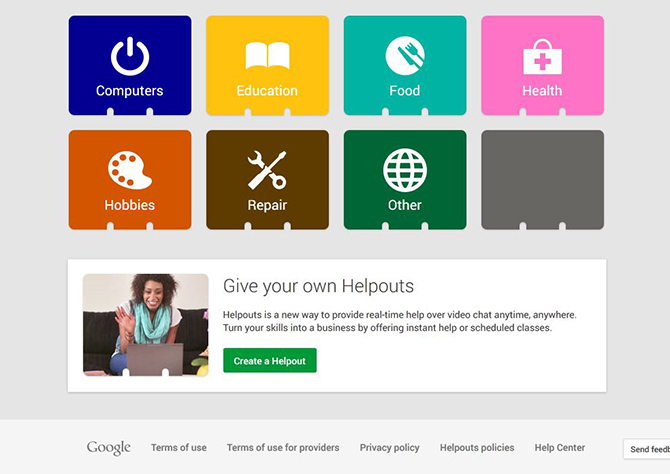Click the empty gray category tile
670x474 pixels.
pos(542,180)
